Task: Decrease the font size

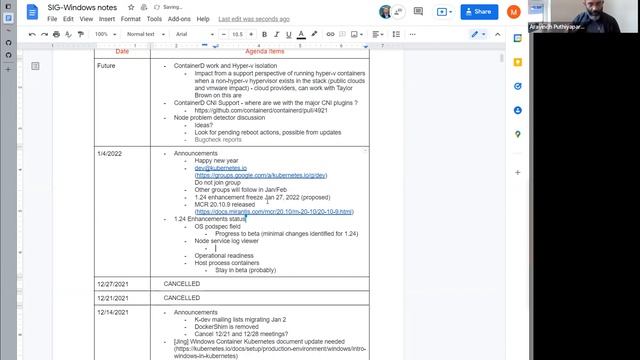Action: (x=224, y=34)
